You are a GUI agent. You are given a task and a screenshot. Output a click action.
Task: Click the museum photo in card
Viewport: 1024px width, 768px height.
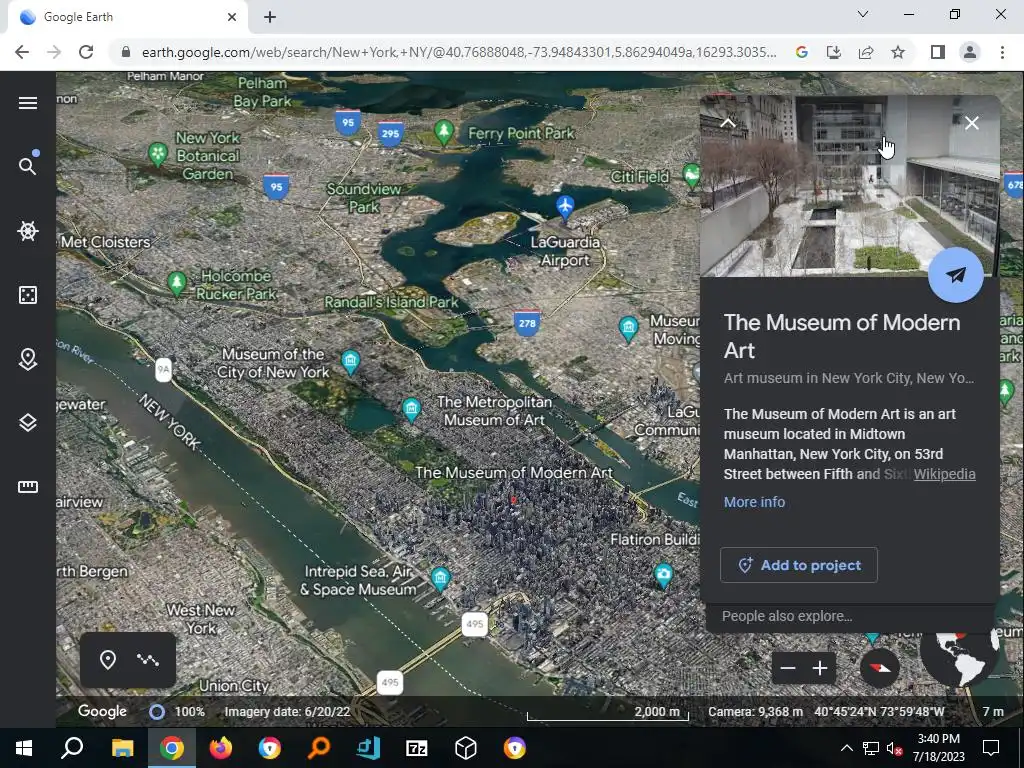(849, 186)
